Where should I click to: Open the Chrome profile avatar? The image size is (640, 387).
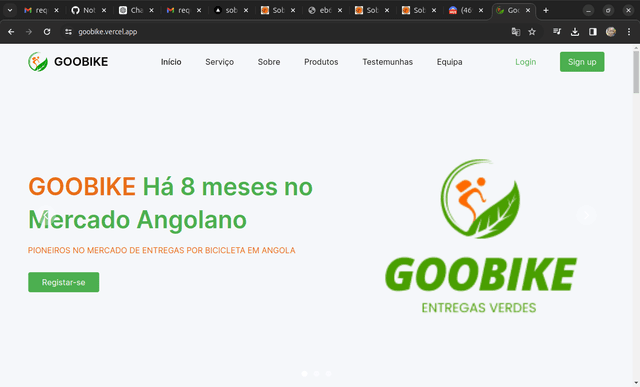611,32
